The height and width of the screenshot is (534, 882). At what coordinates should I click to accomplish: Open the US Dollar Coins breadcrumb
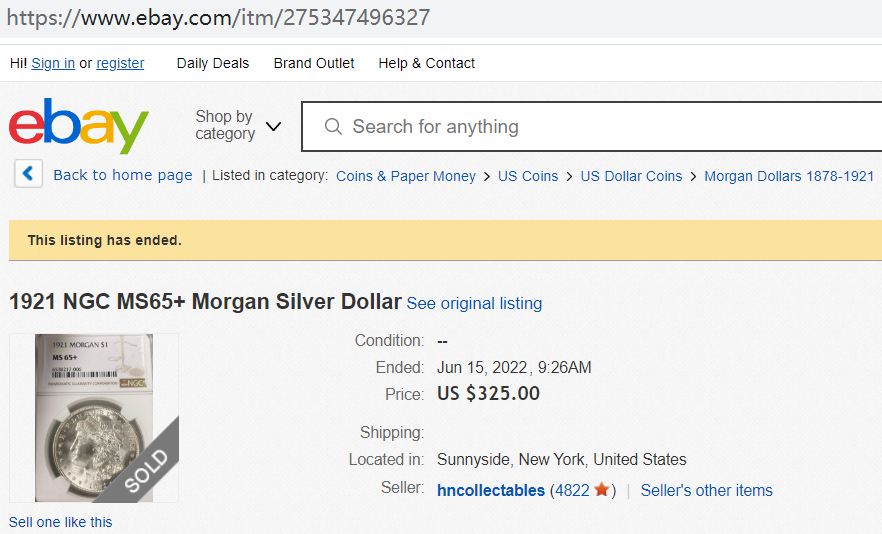coord(631,176)
